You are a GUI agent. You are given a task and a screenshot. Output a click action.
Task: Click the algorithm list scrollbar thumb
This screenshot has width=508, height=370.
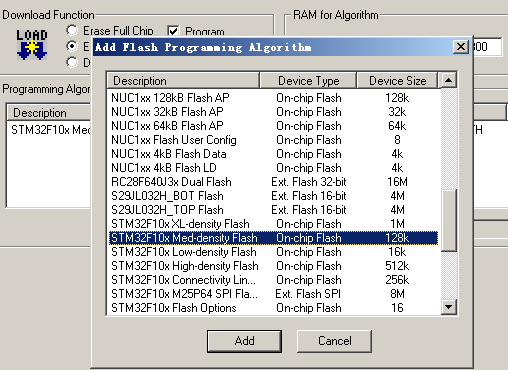tap(449, 220)
